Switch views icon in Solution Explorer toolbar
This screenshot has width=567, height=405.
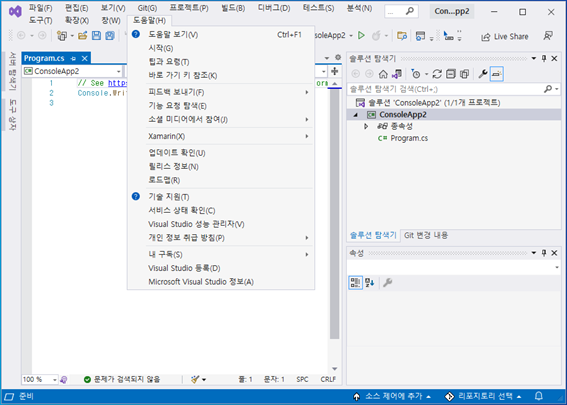(x=397, y=74)
